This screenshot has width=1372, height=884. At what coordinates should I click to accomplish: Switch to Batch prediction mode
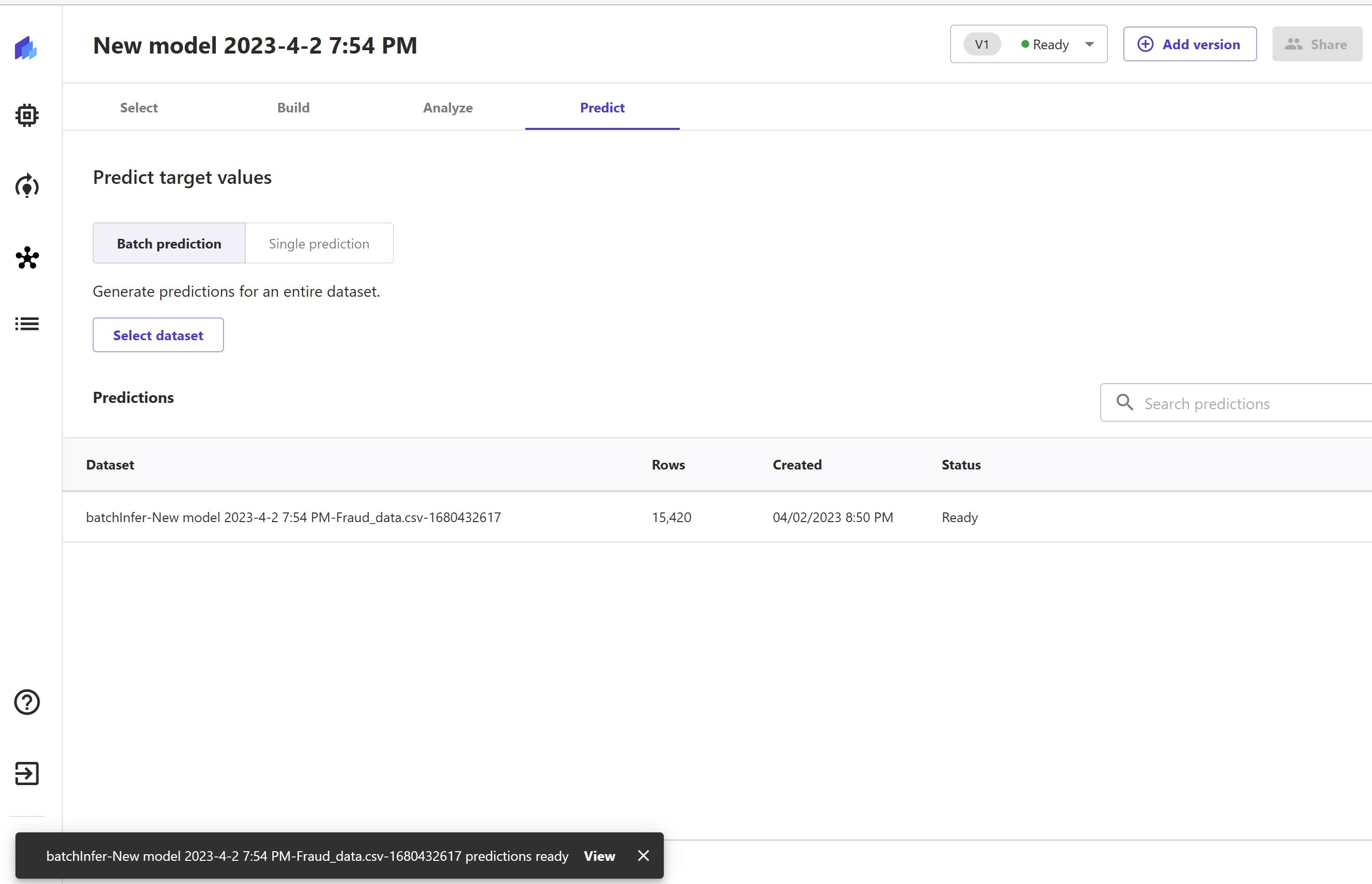(x=169, y=243)
